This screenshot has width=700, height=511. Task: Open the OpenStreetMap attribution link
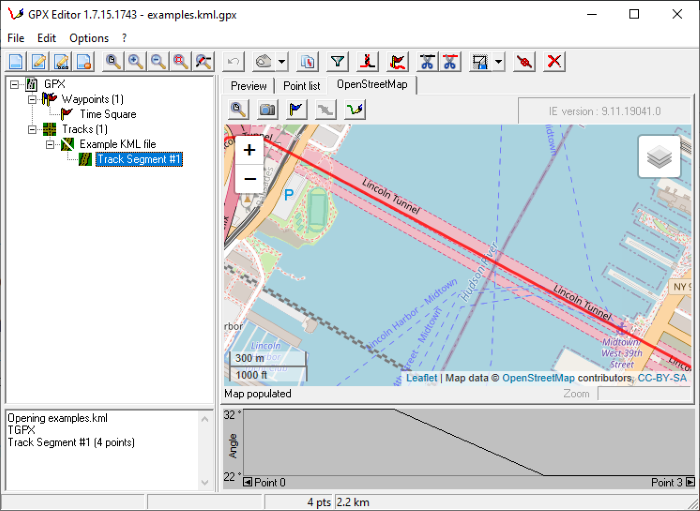537,378
